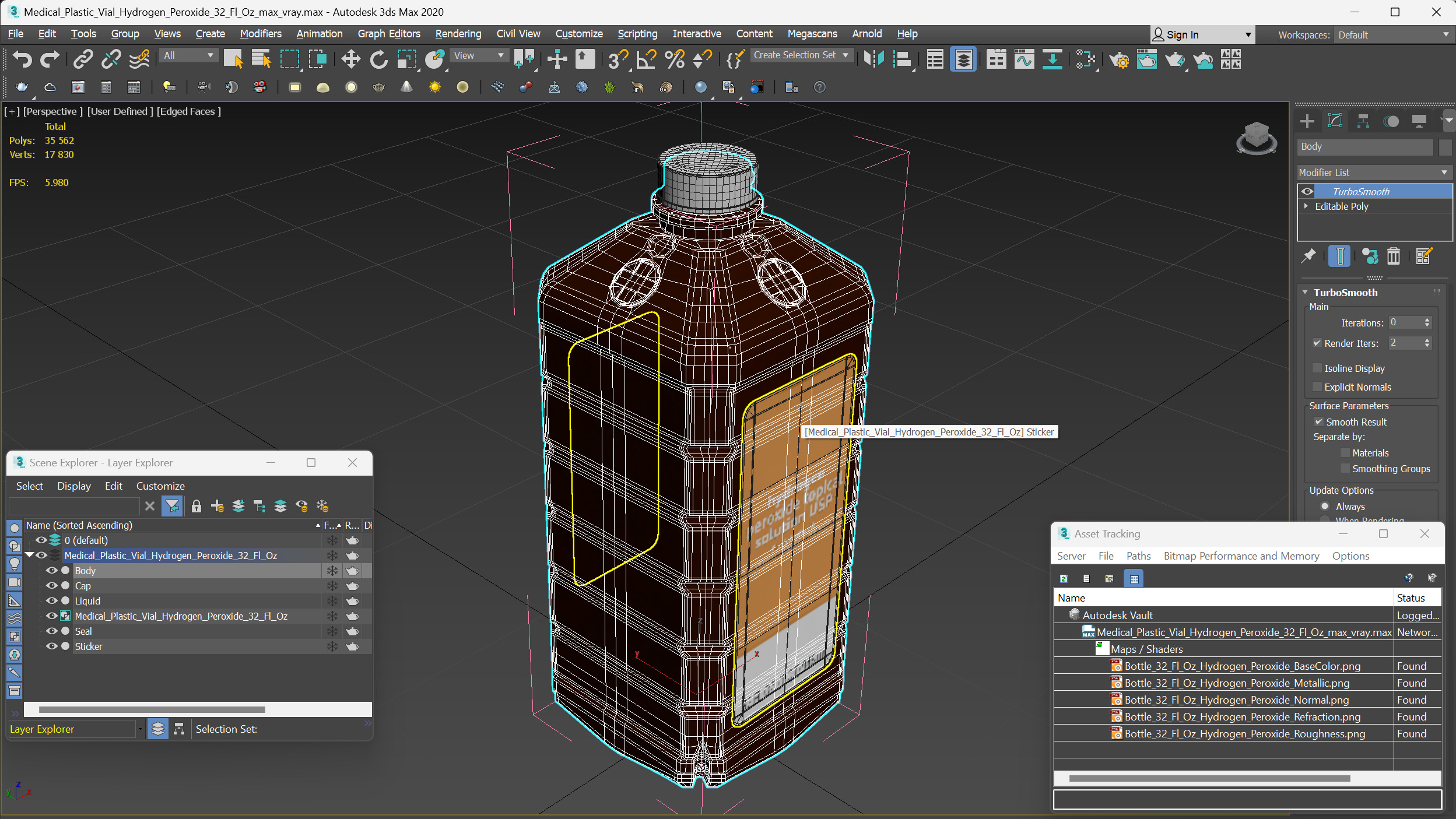Click the Sign In button

pyautogui.click(x=1182, y=35)
